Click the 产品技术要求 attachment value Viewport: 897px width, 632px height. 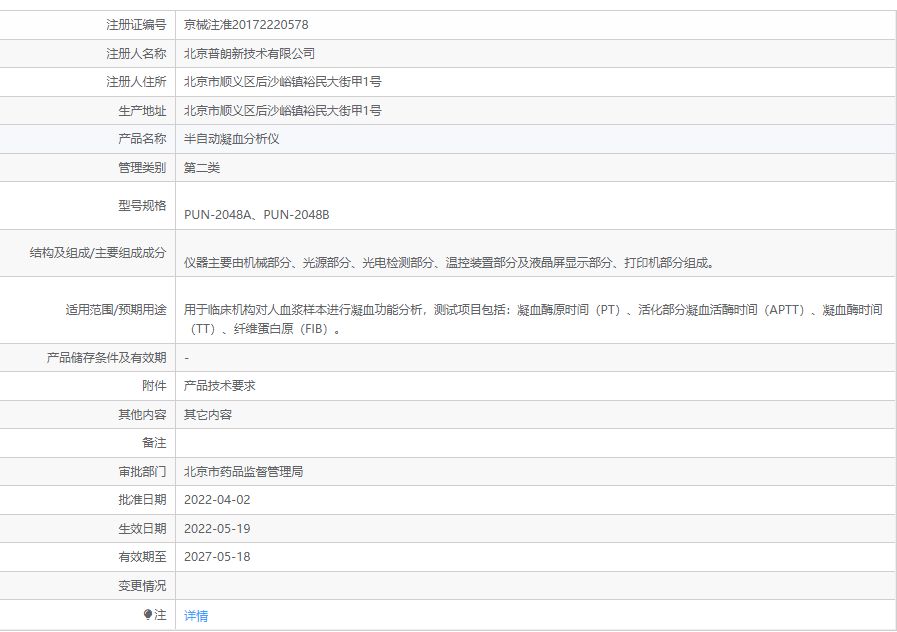[x=219, y=385]
